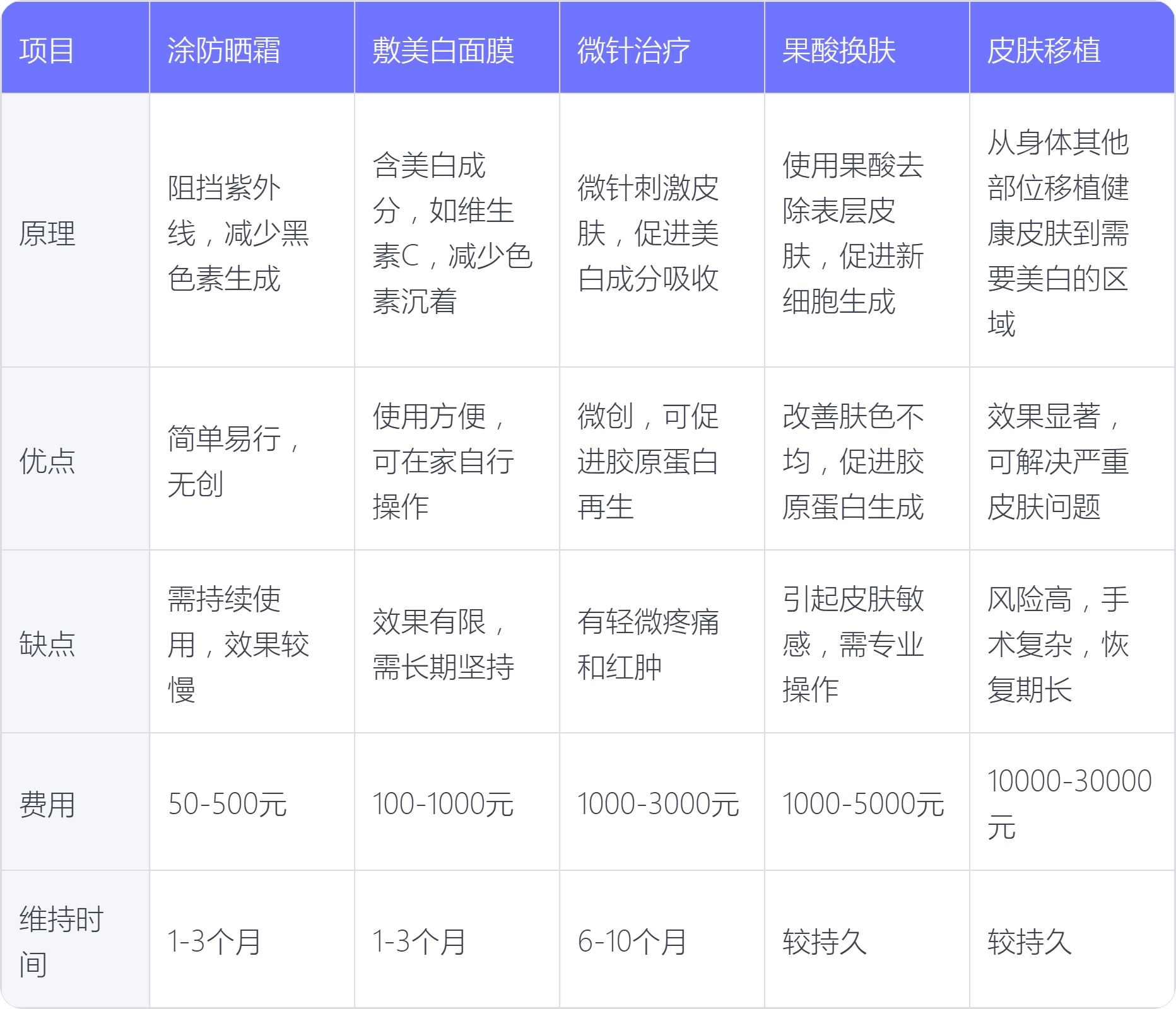Viewport: 1176px width, 1009px height.
Task: Select the 100-1000元 cost cell
Action: click(443, 805)
